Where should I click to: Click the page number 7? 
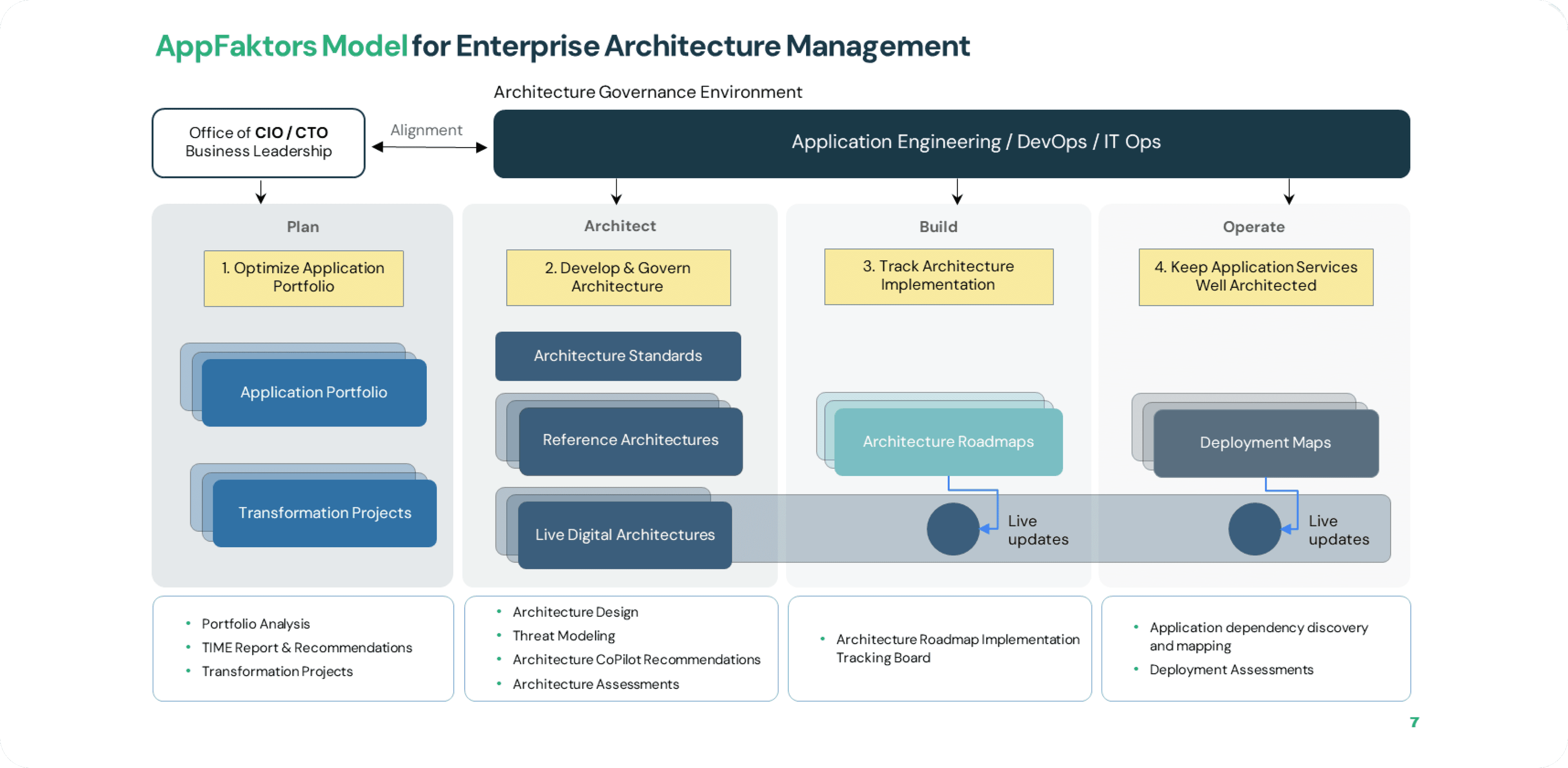click(1414, 722)
